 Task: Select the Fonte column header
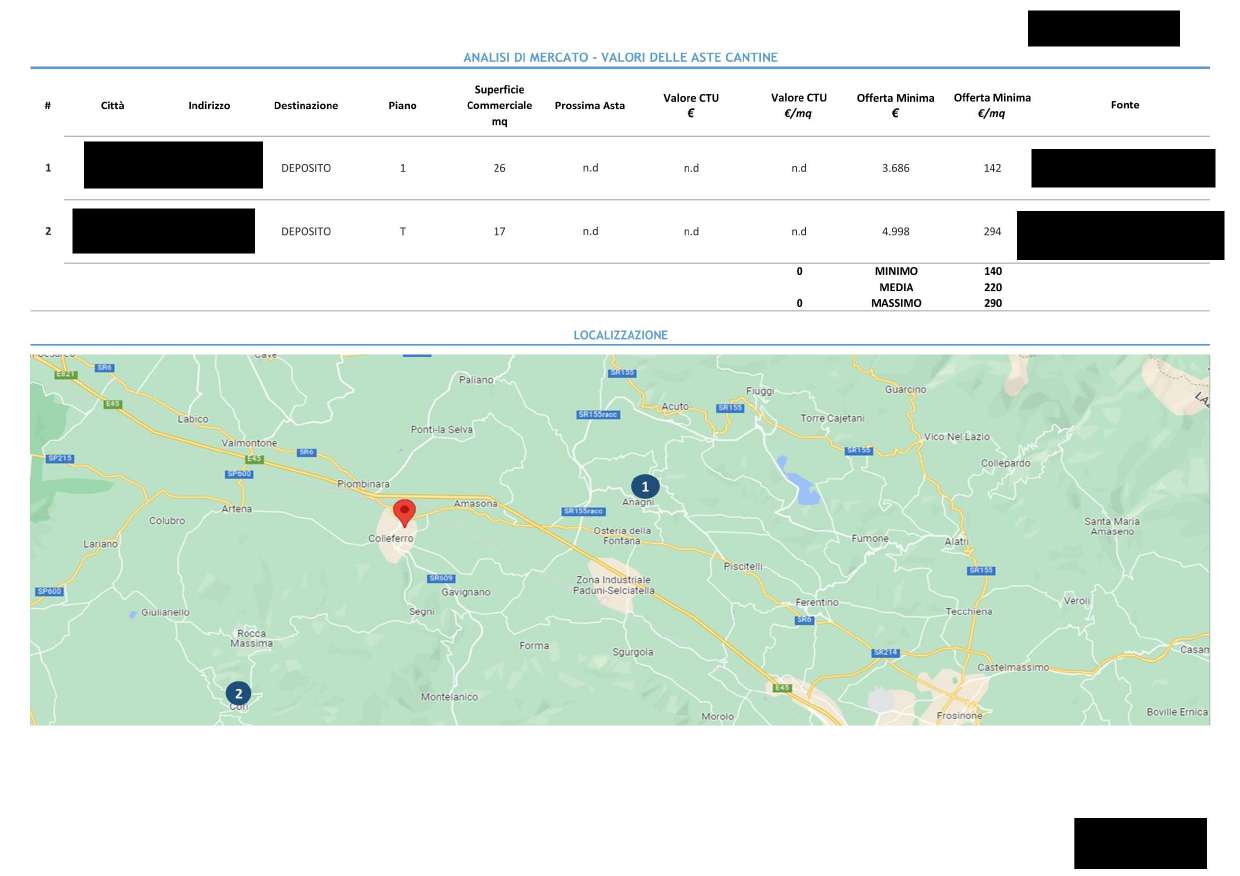(x=1124, y=105)
